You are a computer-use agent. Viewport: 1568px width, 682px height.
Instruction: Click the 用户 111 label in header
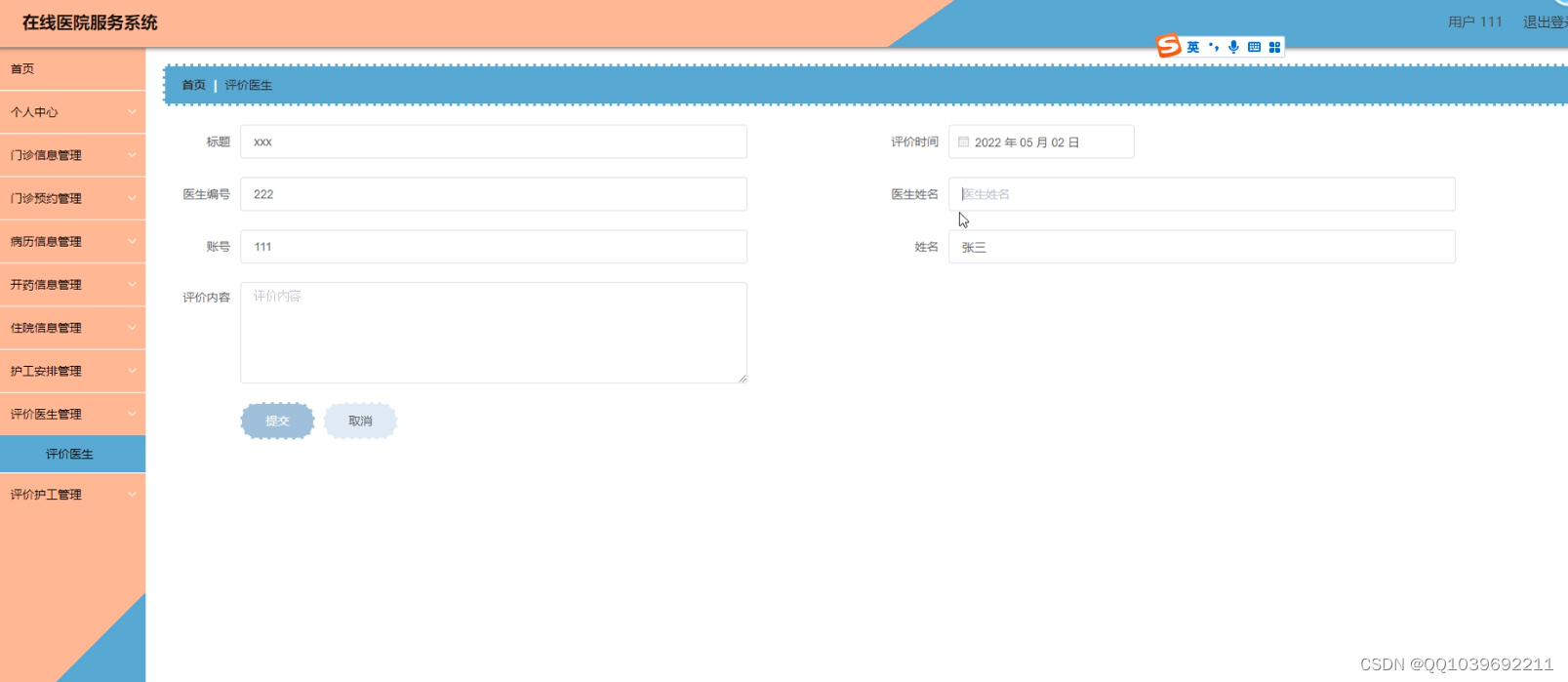point(1475,21)
